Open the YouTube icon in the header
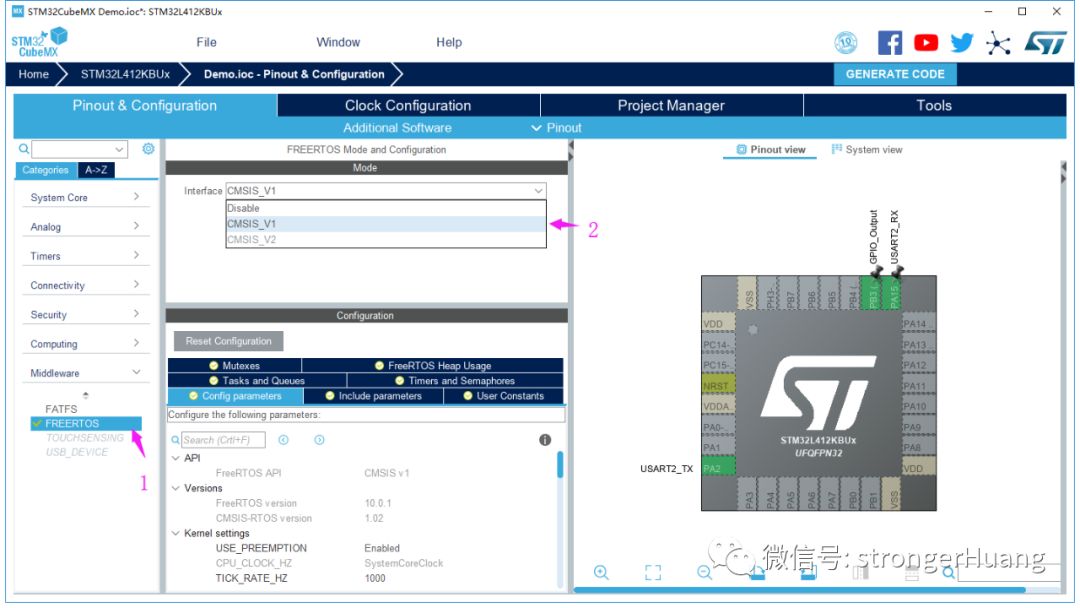This screenshot has height=608, width=1080. coord(926,43)
